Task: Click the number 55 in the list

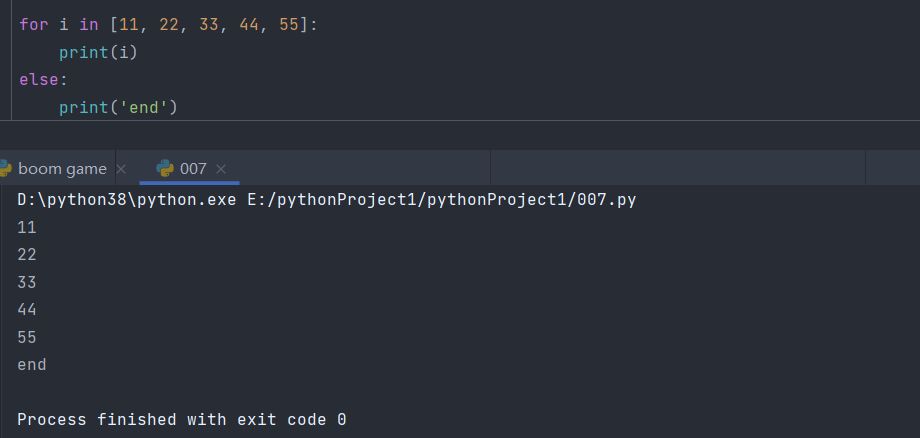Action: [289, 24]
